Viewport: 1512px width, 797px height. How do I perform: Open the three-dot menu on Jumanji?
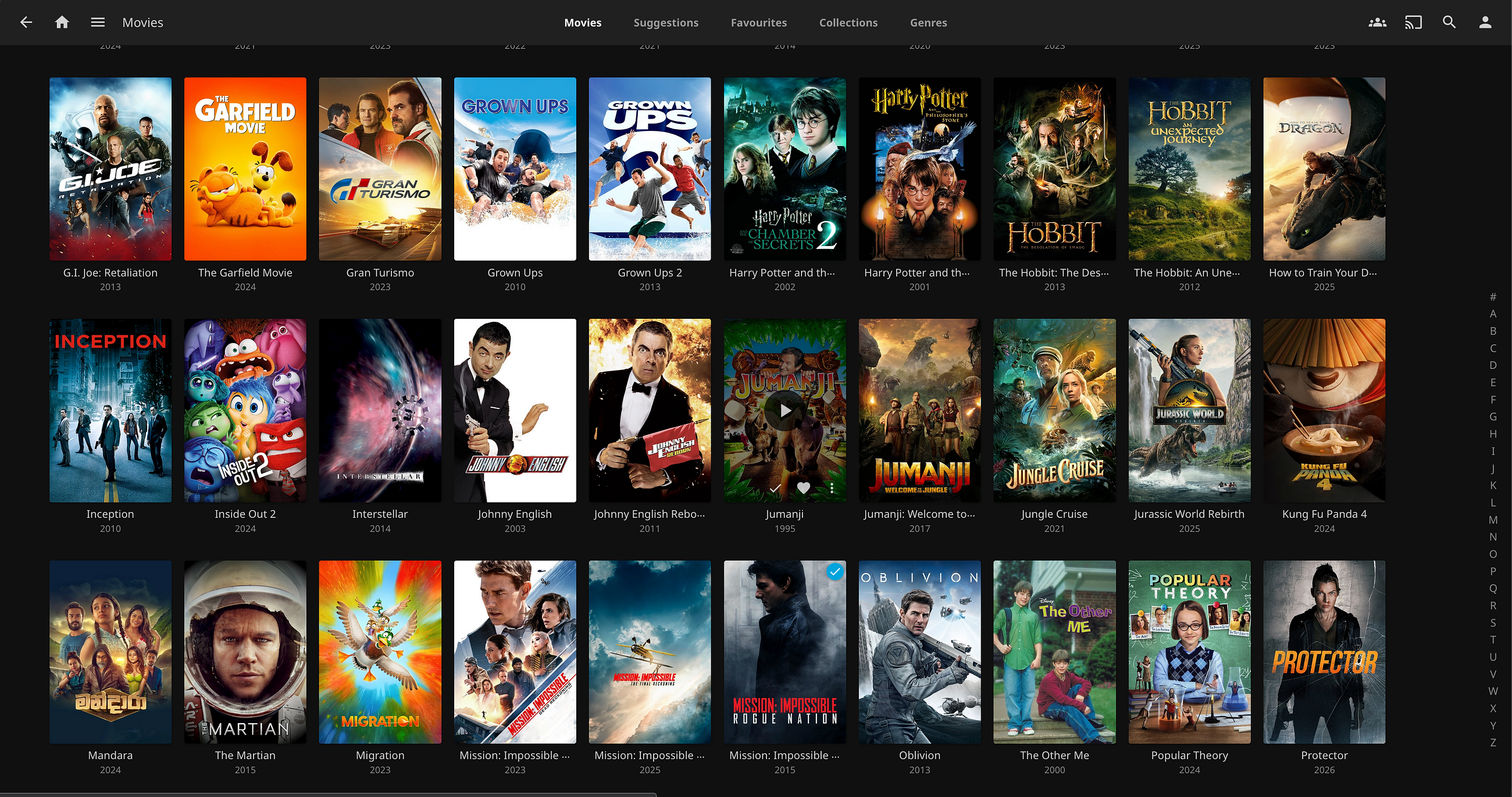coord(832,488)
